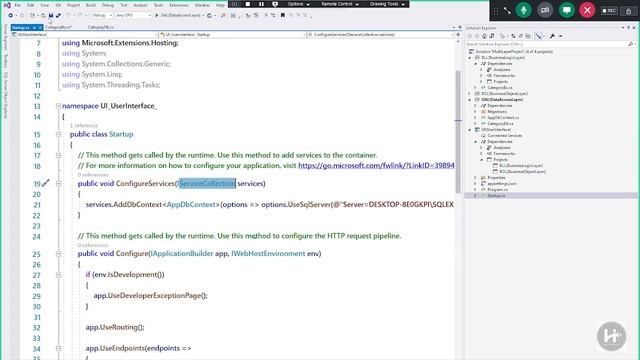Screen dimensions: 640x360
Task: Select Startup.cs in Solution Explorer
Action: pos(496,196)
